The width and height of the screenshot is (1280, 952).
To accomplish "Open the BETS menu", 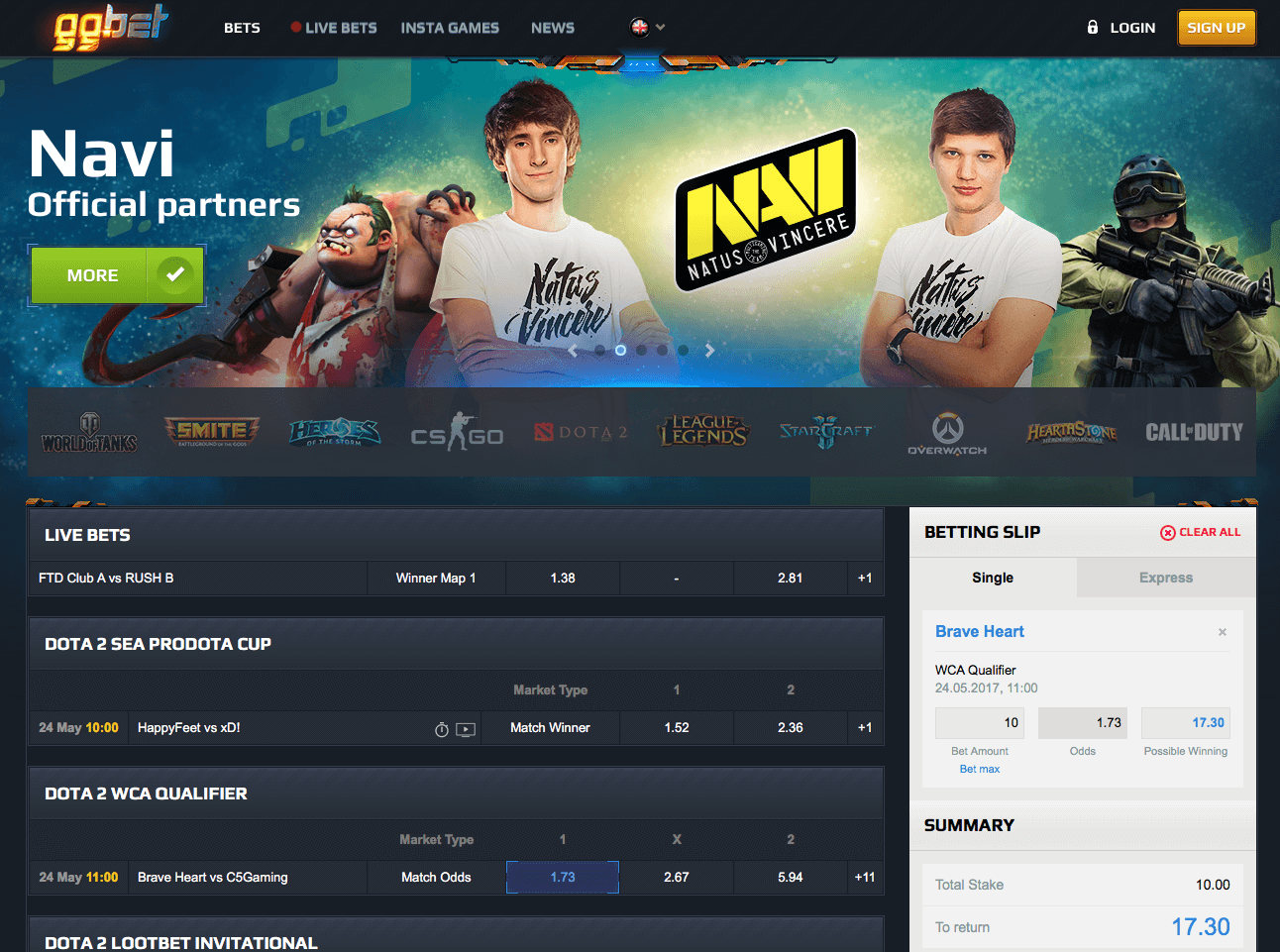I will [242, 28].
